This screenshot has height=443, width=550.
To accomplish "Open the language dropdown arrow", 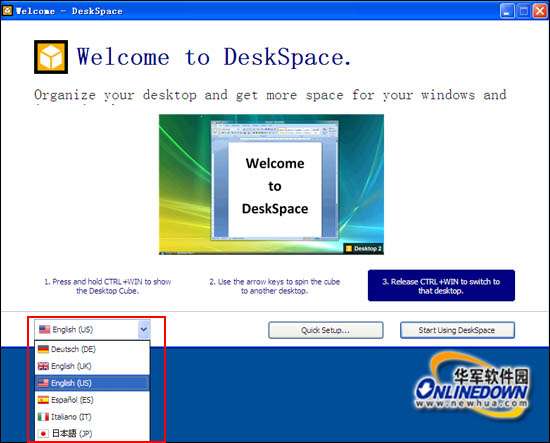I will click(x=144, y=329).
